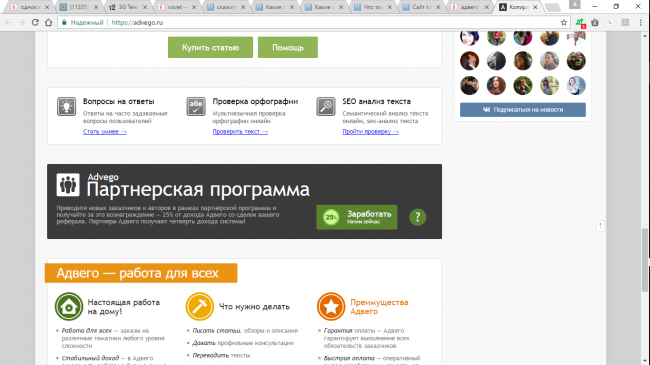Go back to the previous page

tap(8, 22)
